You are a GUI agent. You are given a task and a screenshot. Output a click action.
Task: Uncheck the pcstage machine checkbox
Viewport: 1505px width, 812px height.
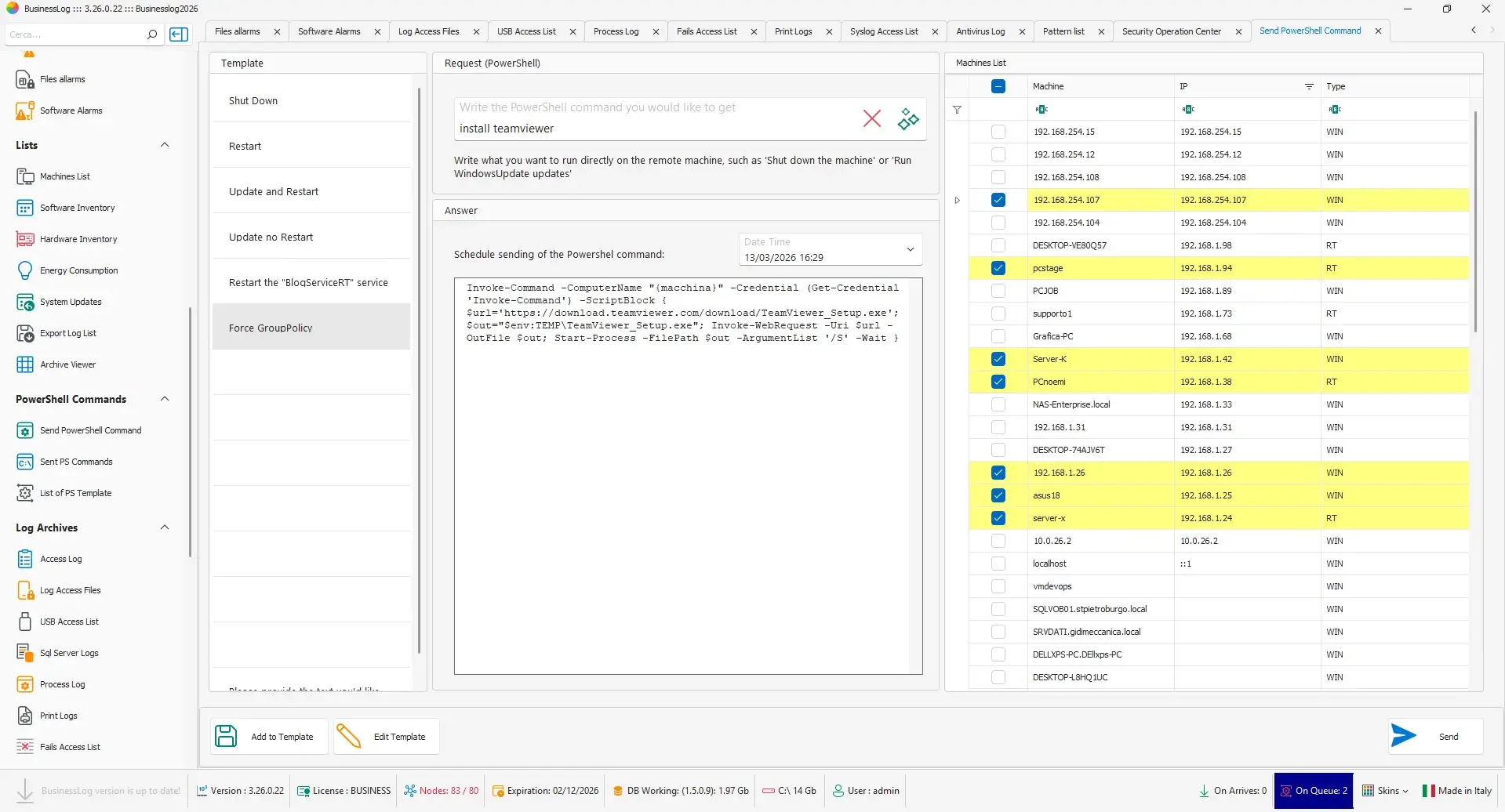[998, 268]
